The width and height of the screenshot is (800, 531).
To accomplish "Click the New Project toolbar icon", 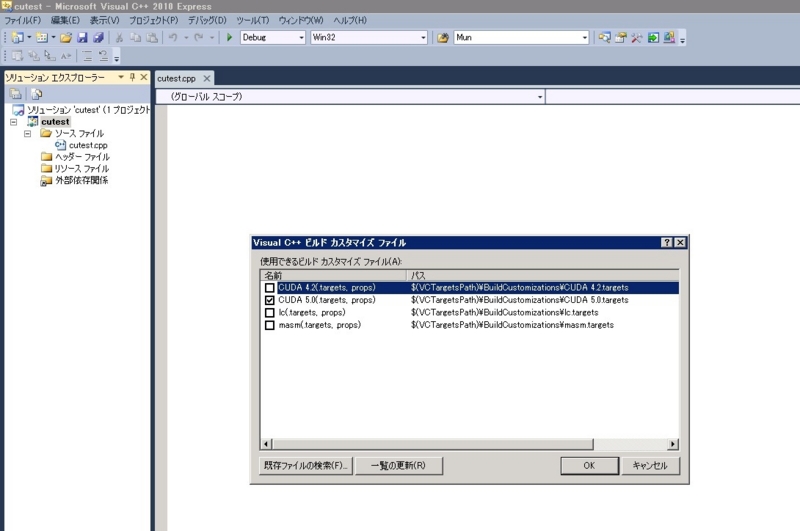I will point(17,37).
